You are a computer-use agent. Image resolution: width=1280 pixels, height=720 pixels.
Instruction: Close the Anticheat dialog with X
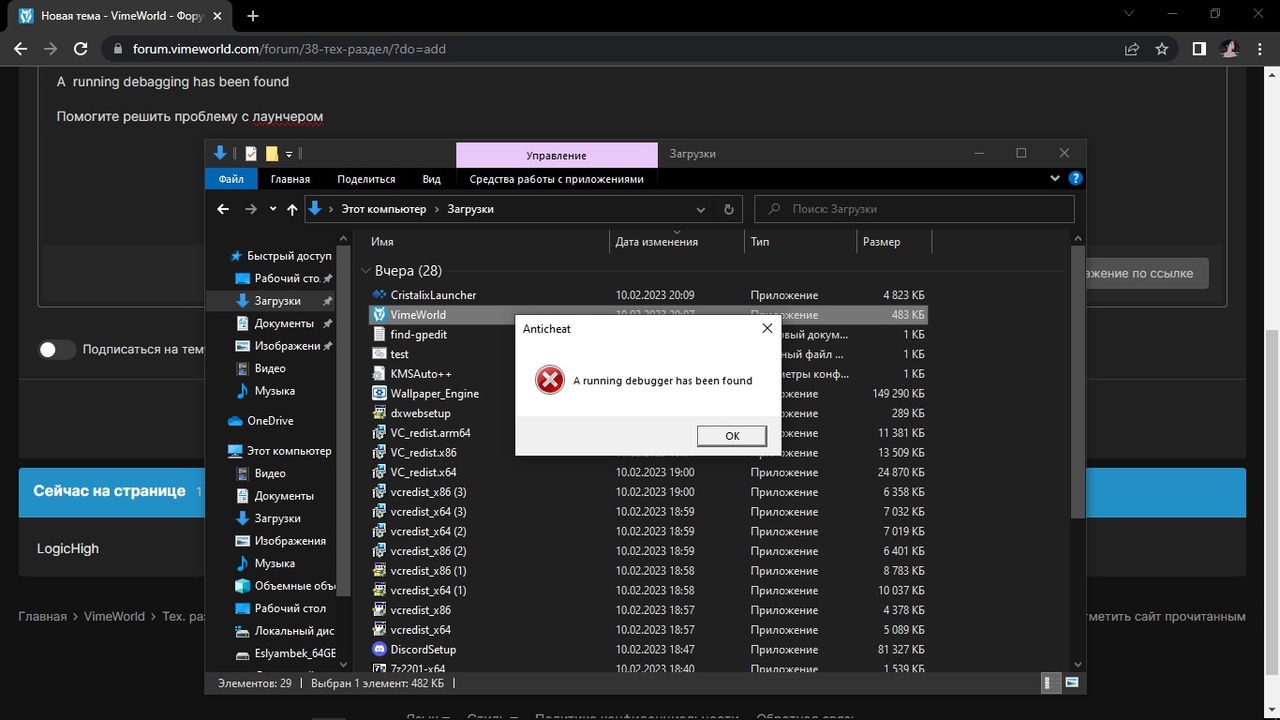pyautogui.click(x=767, y=328)
